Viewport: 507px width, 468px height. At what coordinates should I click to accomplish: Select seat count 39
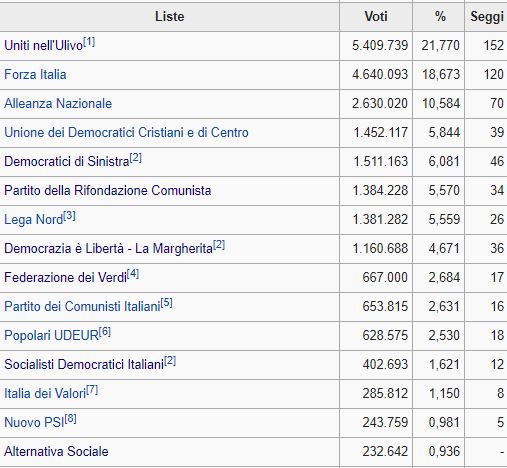click(497, 132)
